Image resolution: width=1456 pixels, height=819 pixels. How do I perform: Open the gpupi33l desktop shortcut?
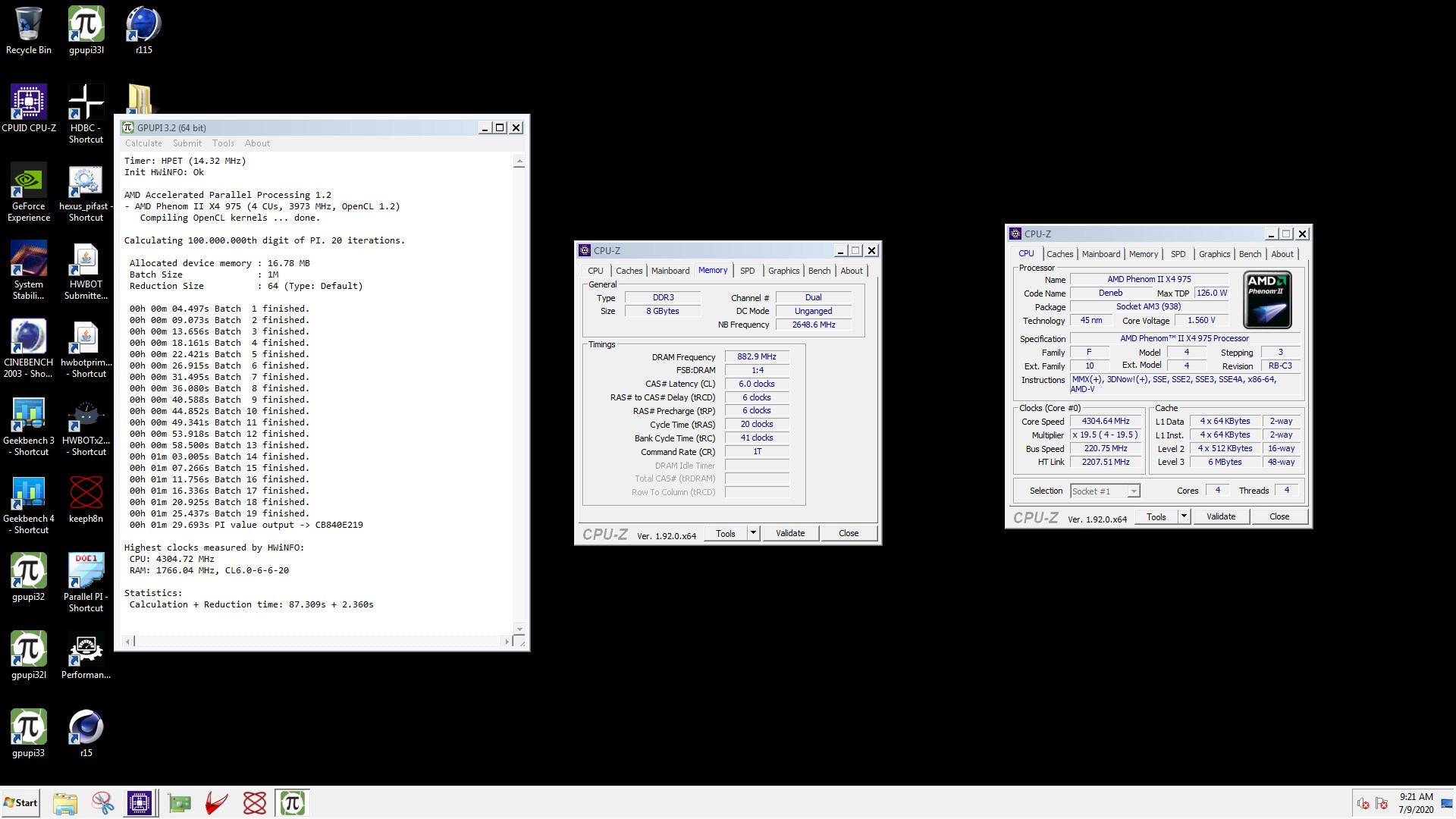(86, 30)
